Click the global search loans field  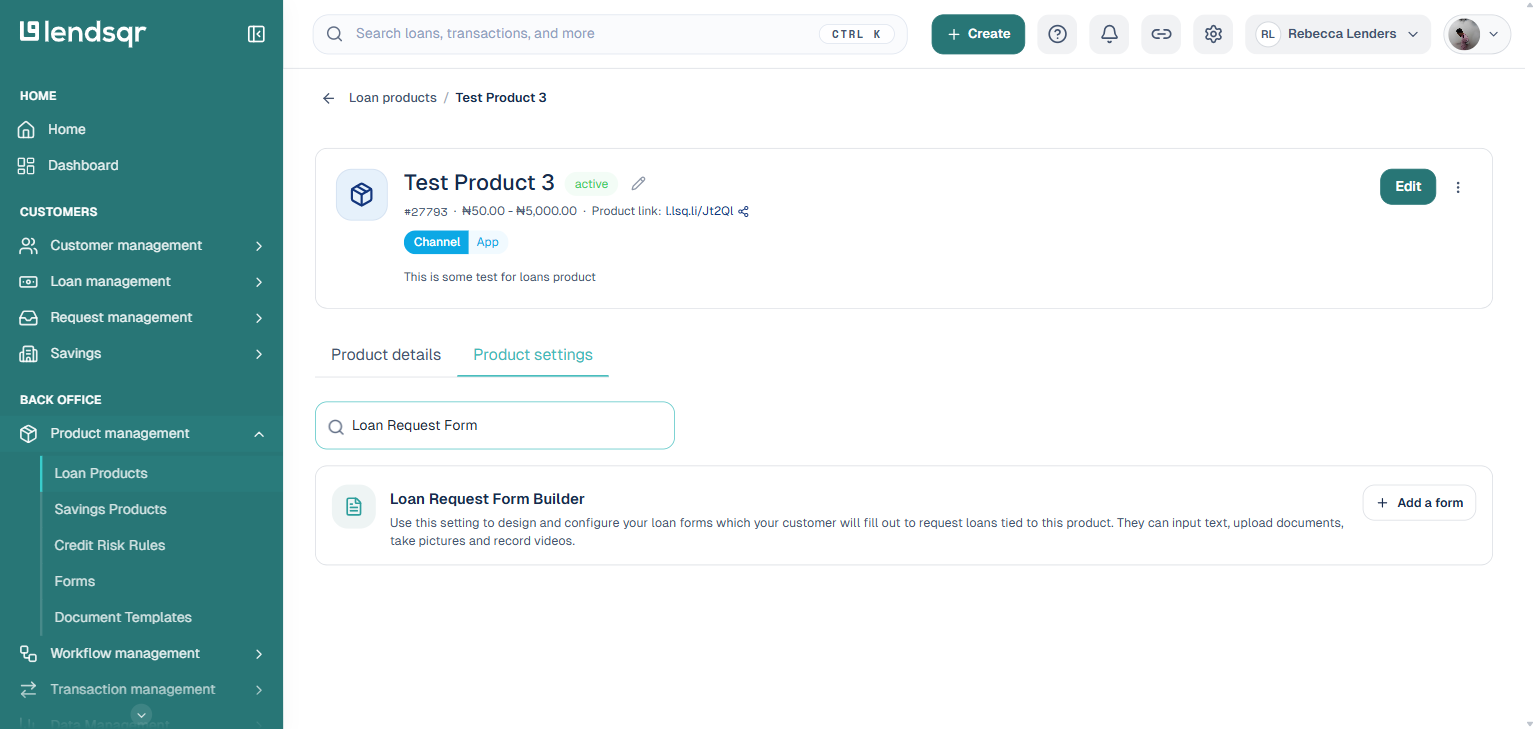[610, 34]
